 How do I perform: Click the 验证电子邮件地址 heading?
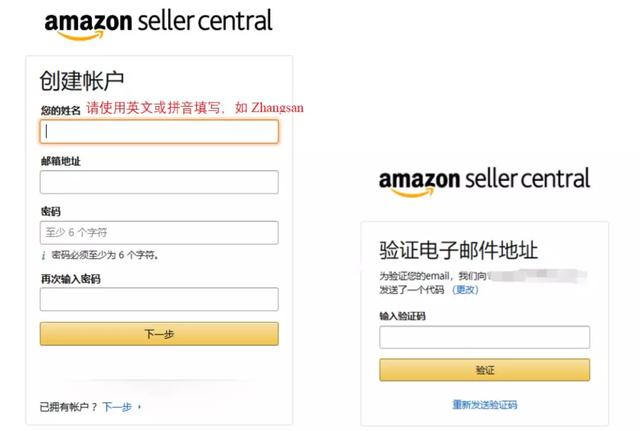pos(458,250)
